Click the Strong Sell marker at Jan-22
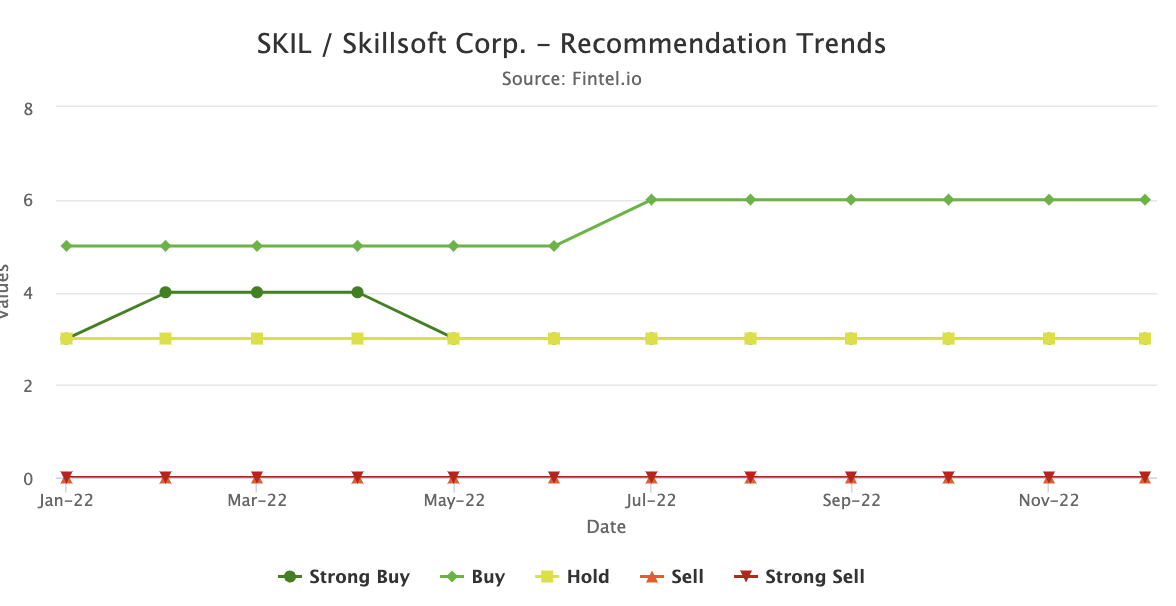The height and width of the screenshot is (606, 1176). pyautogui.click(x=66, y=477)
